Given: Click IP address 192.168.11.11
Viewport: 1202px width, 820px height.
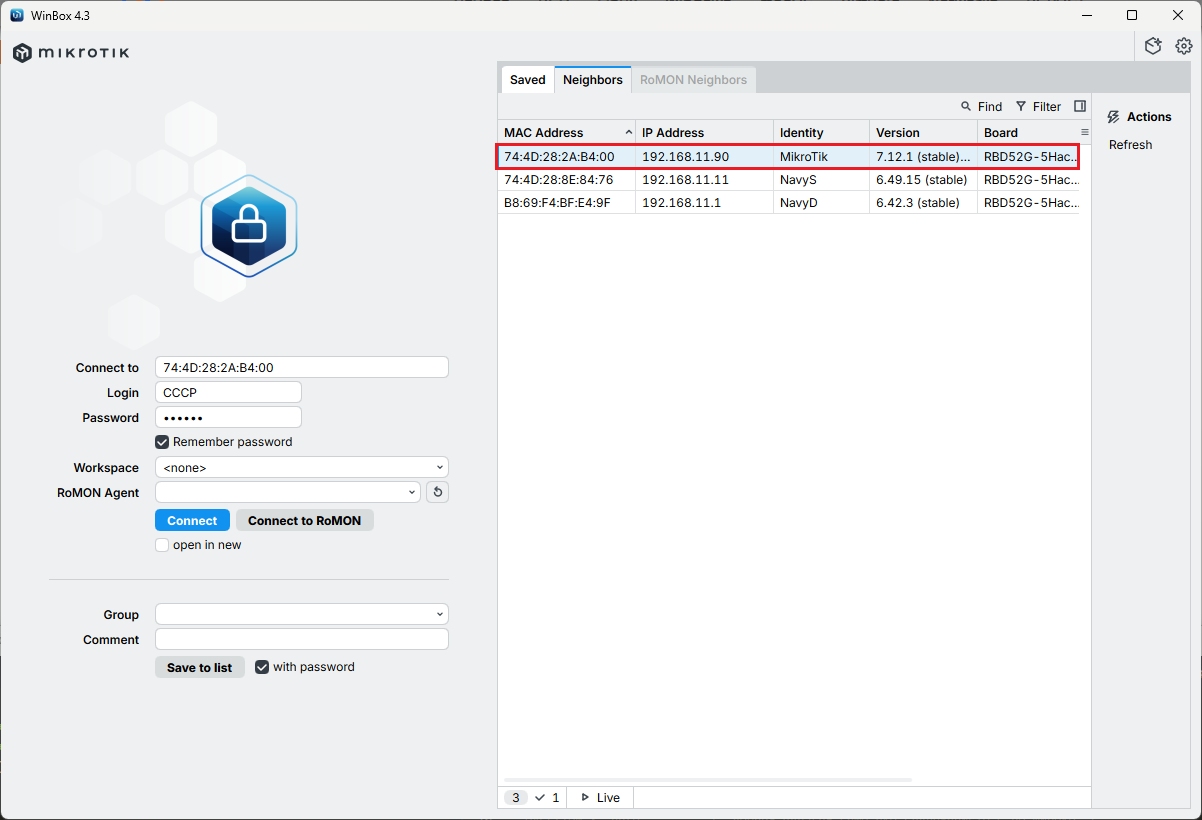Looking at the screenshot, I should [x=685, y=180].
